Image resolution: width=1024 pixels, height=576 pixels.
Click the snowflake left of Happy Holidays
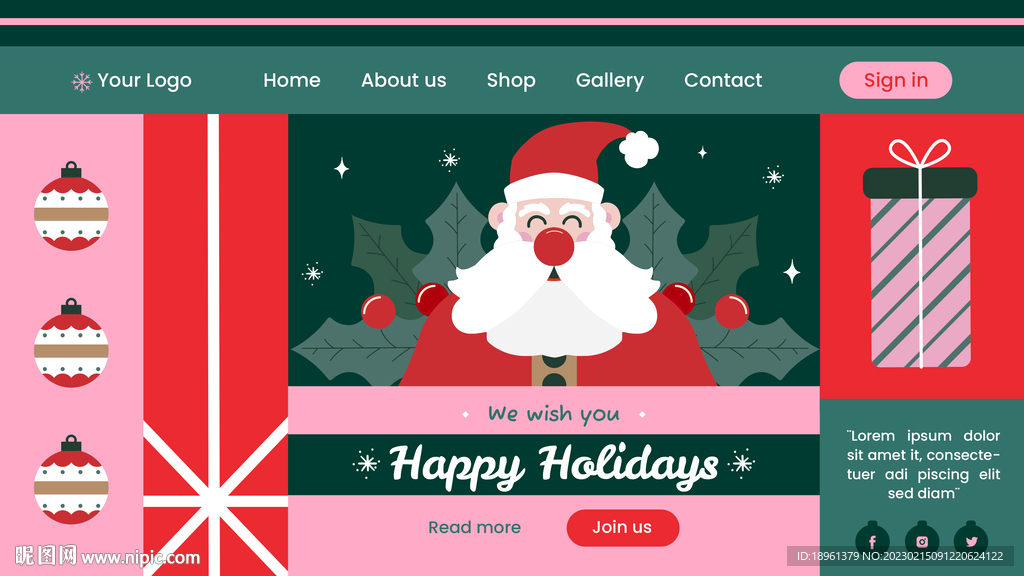click(366, 464)
